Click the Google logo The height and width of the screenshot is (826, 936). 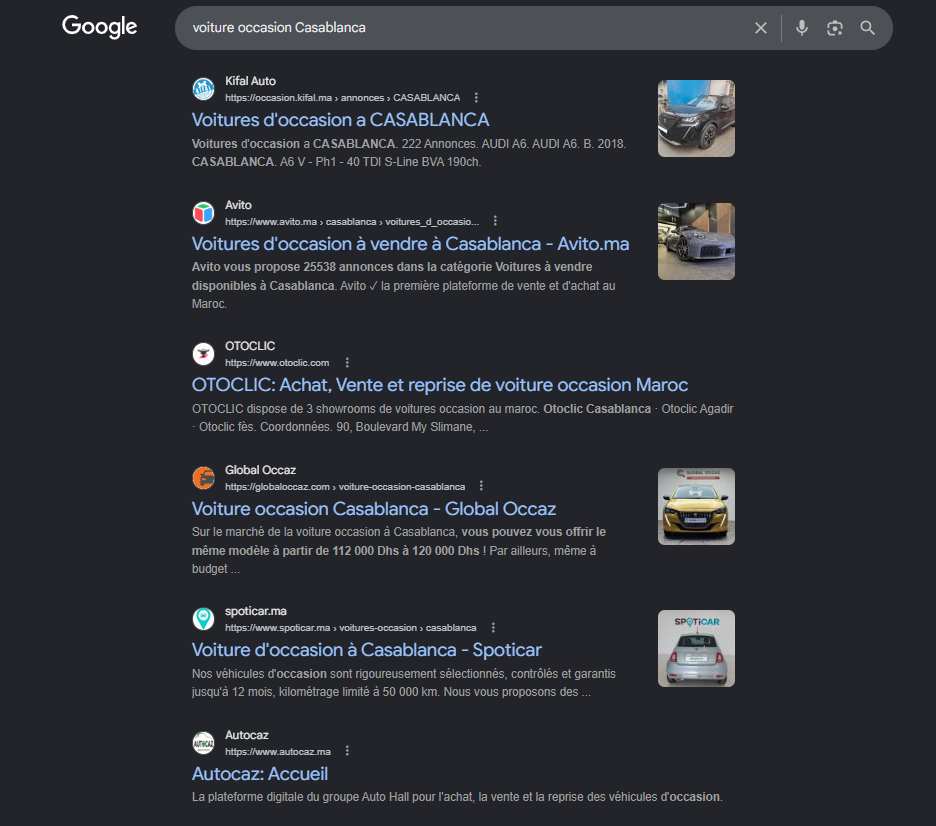pyautogui.click(x=99, y=27)
